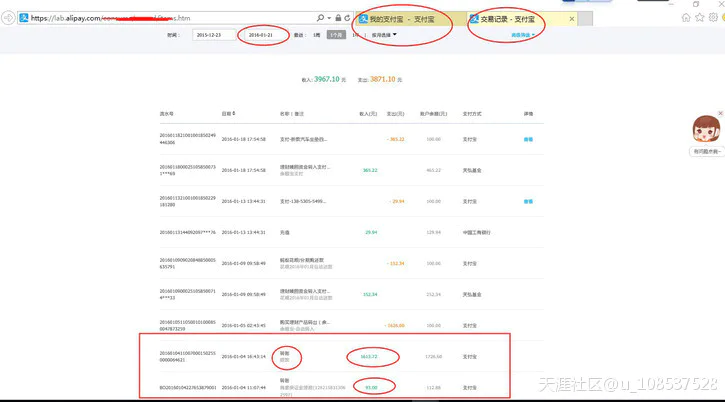Click the total income figure 3967.10
The width and height of the screenshot is (725, 402).
tap(327, 79)
